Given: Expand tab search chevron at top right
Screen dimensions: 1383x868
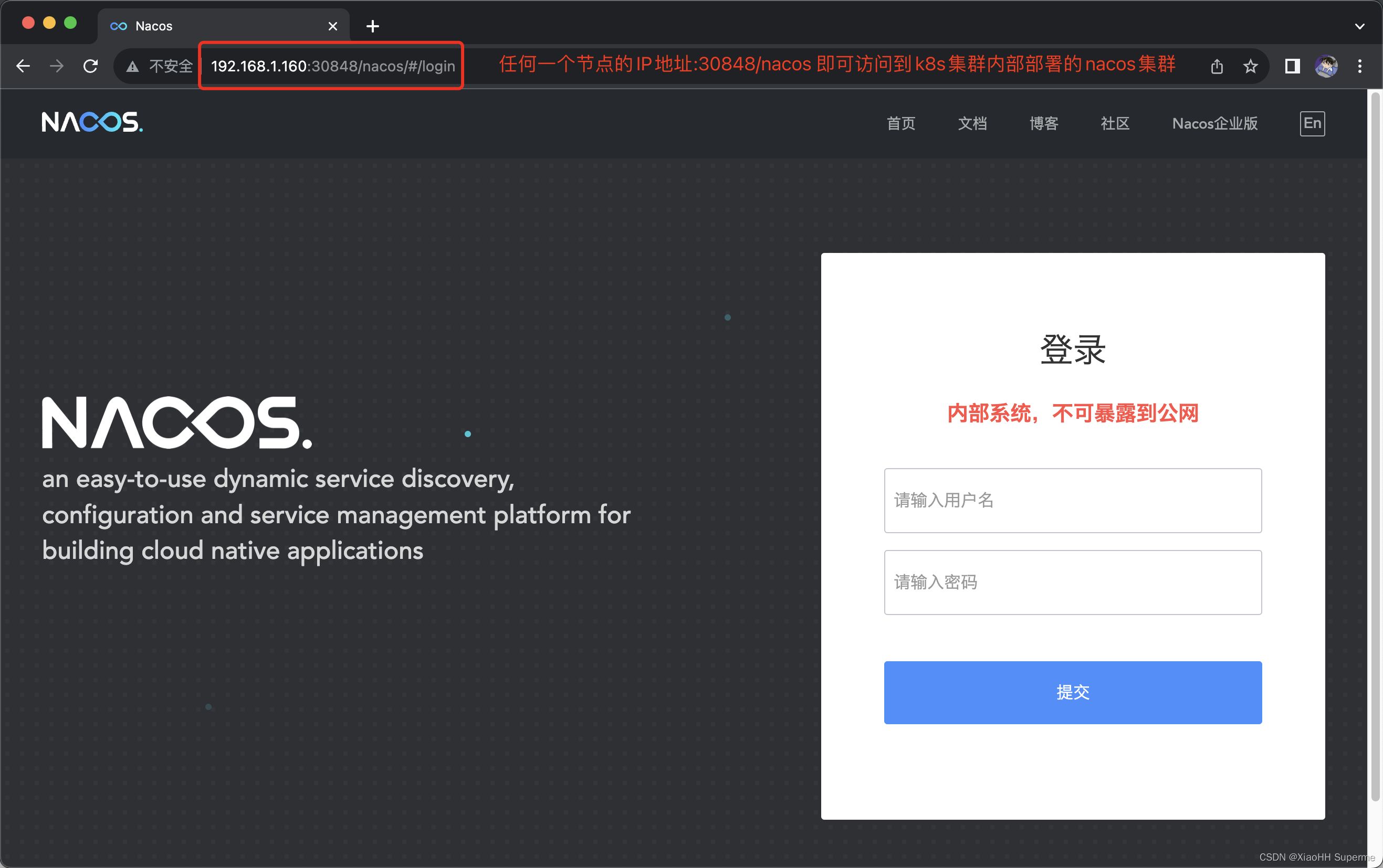Looking at the screenshot, I should (x=1359, y=26).
